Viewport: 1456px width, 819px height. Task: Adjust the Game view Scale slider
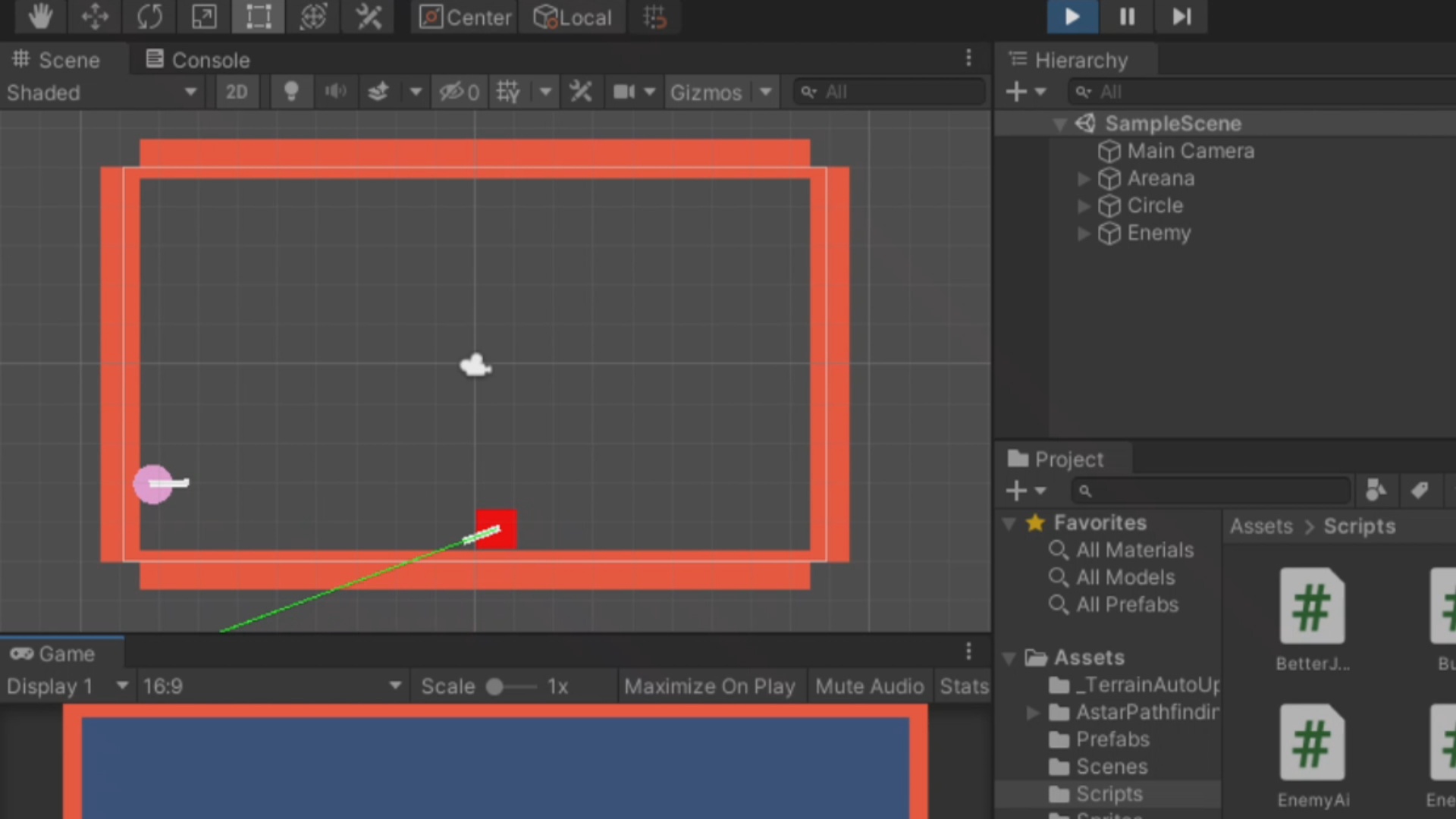tap(494, 686)
